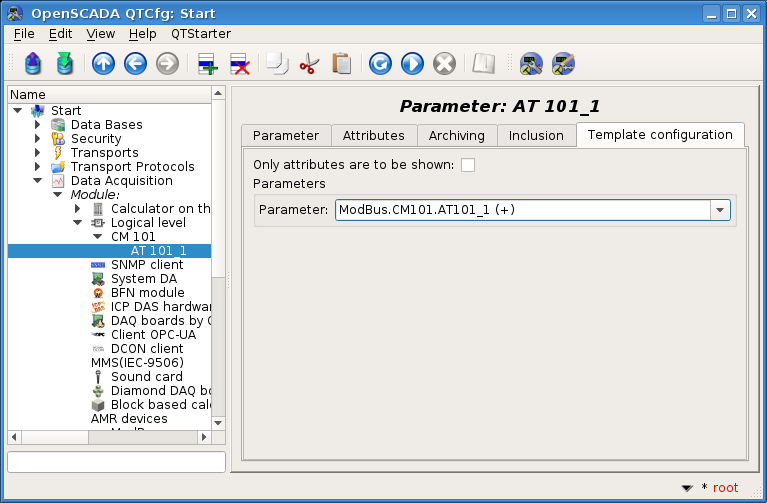Screen dimensions: 767x503
Task: Switch to the Attributes tab
Action: (x=374, y=136)
